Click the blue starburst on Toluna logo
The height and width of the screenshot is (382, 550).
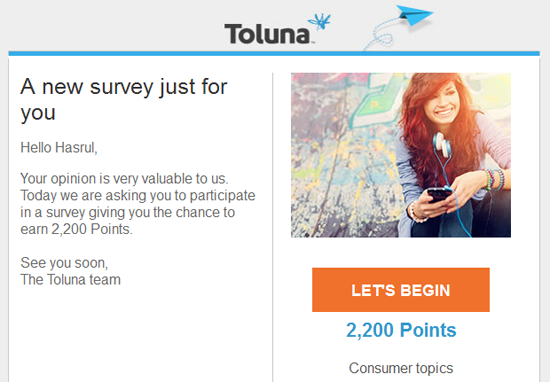(x=320, y=21)
